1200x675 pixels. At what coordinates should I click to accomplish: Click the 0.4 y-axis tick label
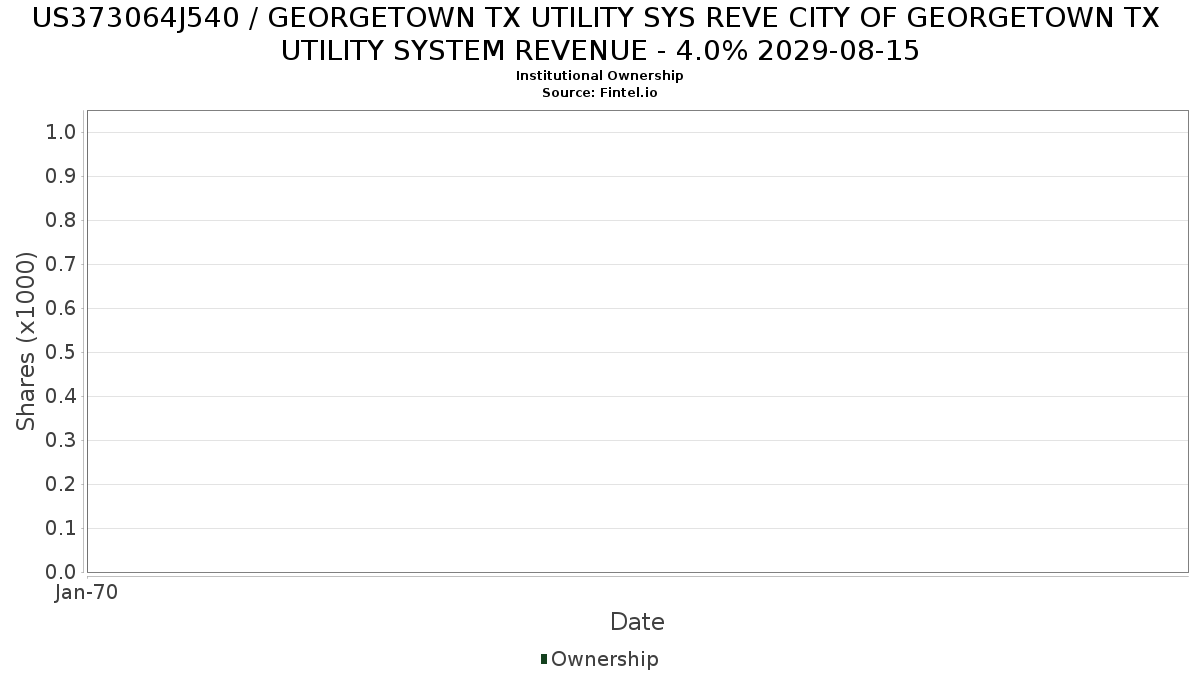[x=61, y=397]
